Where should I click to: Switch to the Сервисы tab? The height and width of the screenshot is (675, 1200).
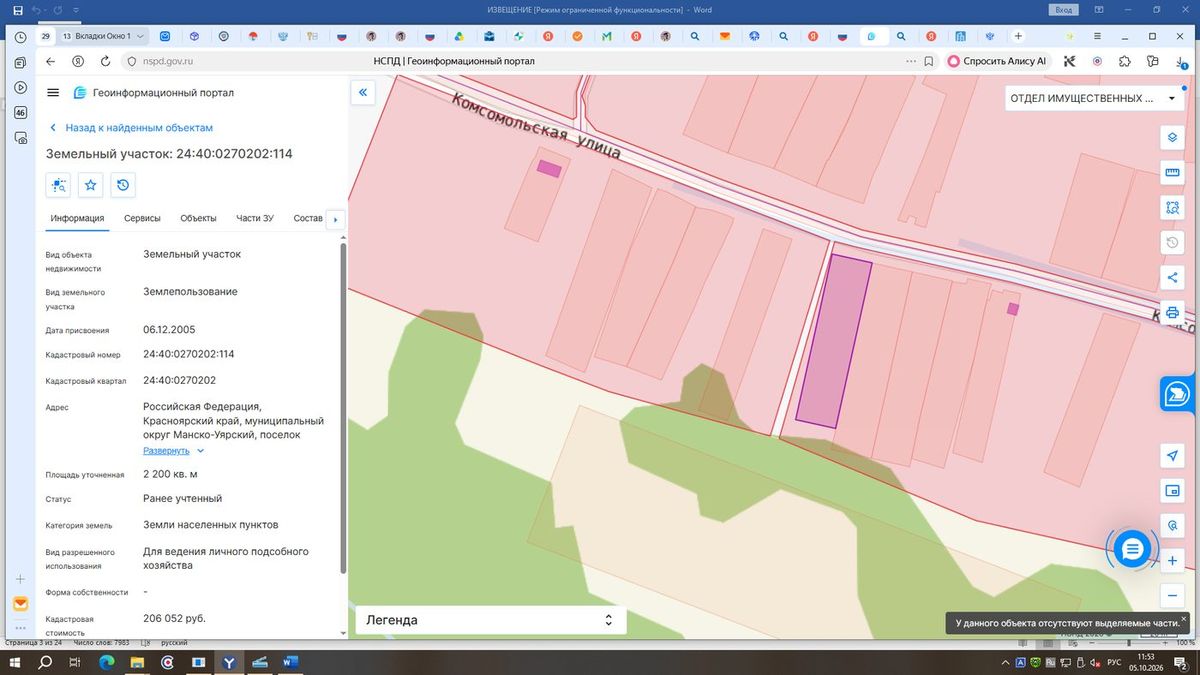click(143, 218)
